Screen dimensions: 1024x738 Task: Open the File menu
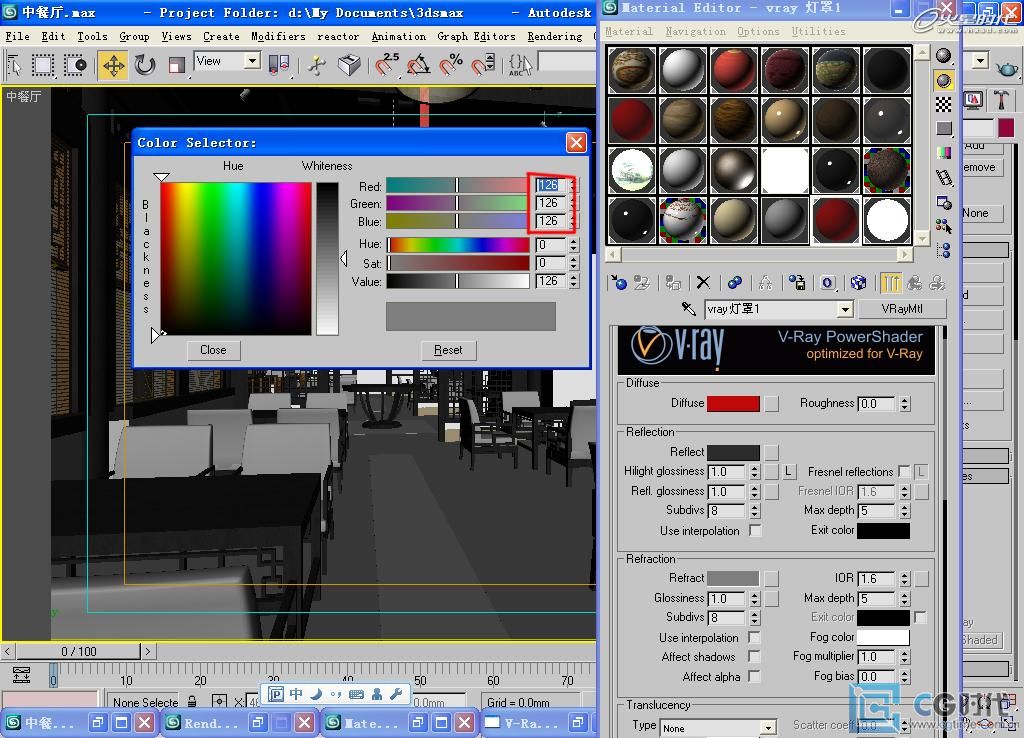[17, 37]
